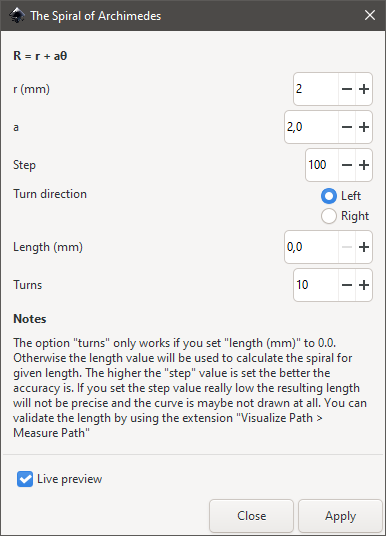
Task: Add one turn with Turns plus
Action: point(364,285)
